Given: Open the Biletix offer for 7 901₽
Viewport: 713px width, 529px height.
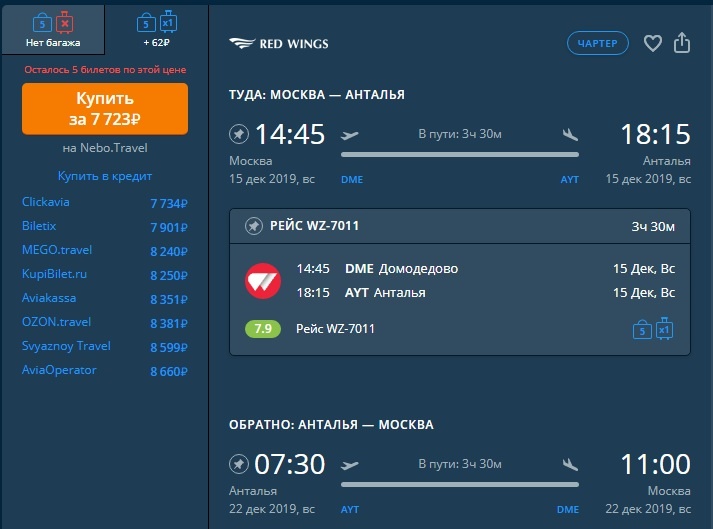Looking at the screenshot, I should pos(105,227).
